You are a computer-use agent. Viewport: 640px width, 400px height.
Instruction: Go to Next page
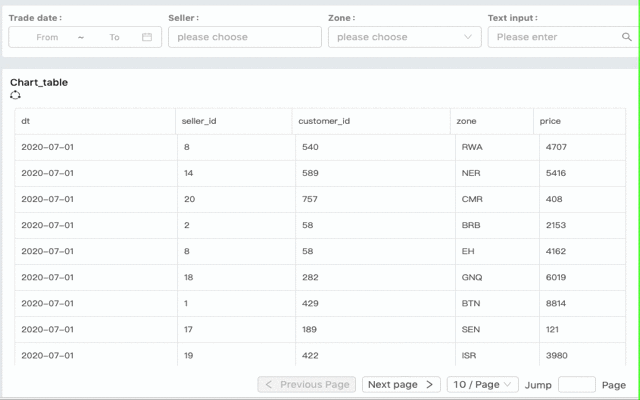point(400,384)
